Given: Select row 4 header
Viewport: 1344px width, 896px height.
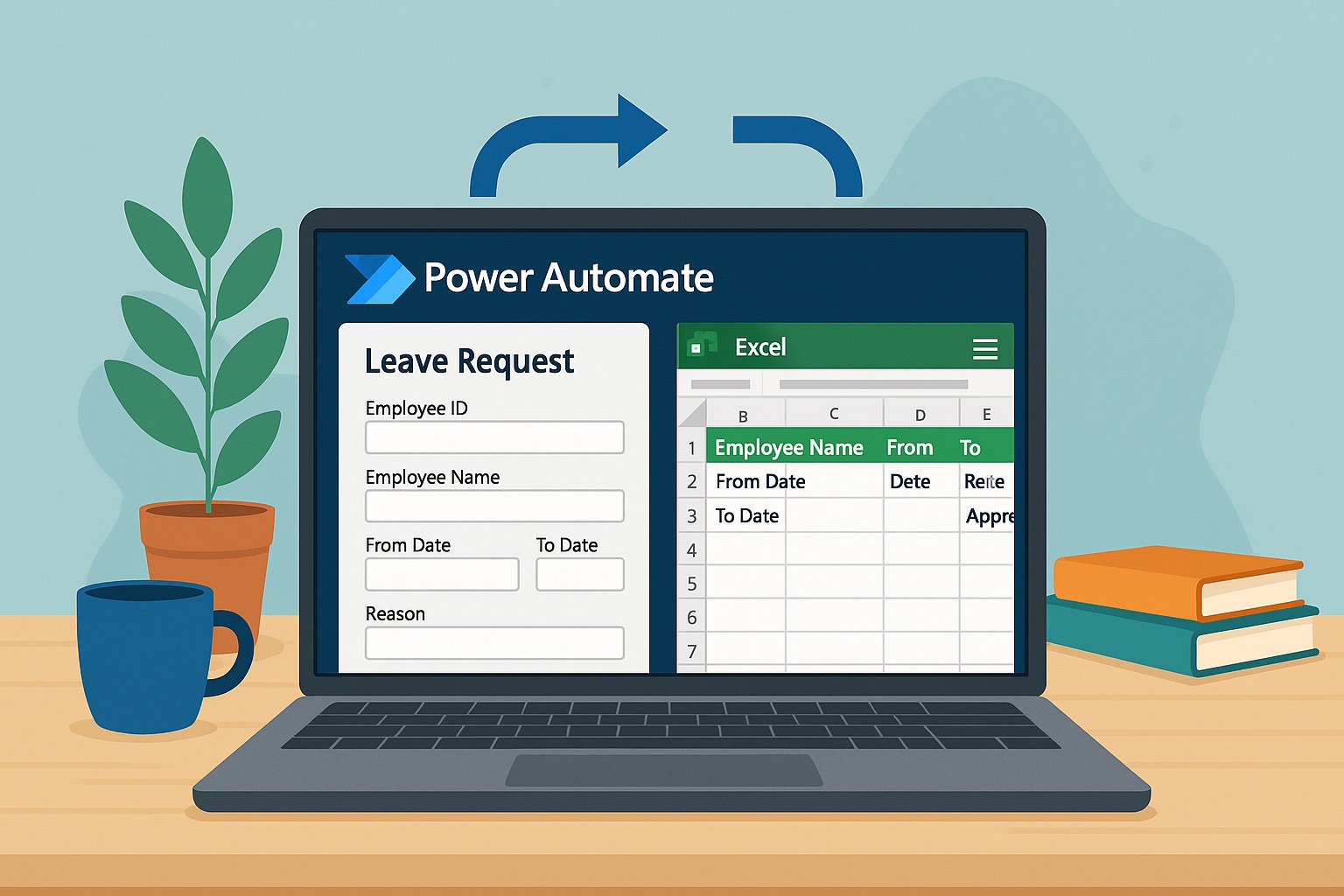Looking at the screenshot, I should tap(691, 550).
